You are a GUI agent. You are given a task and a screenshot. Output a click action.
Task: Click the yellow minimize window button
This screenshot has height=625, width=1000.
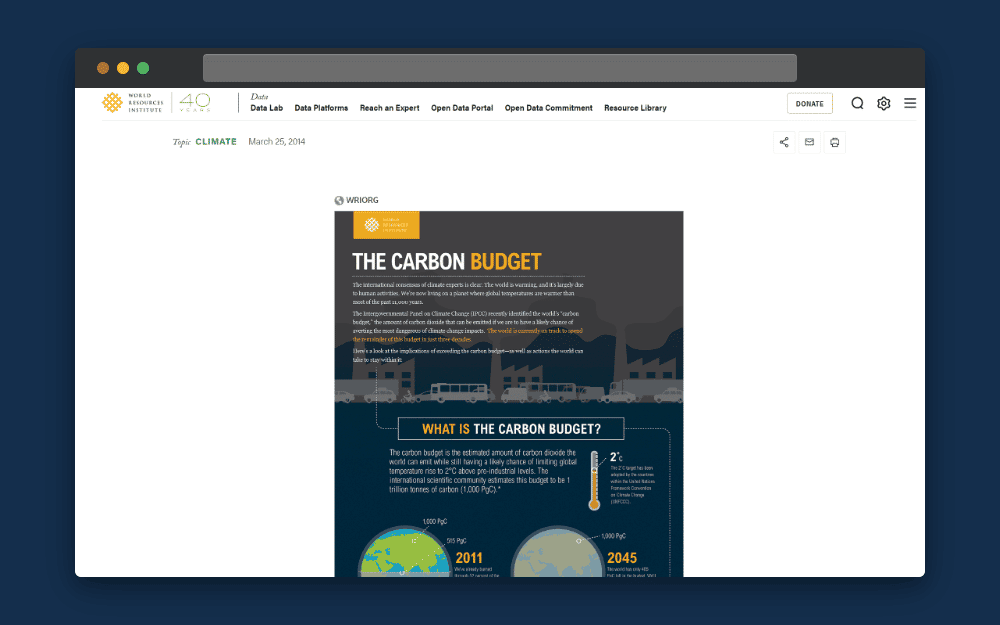[123, 68]
